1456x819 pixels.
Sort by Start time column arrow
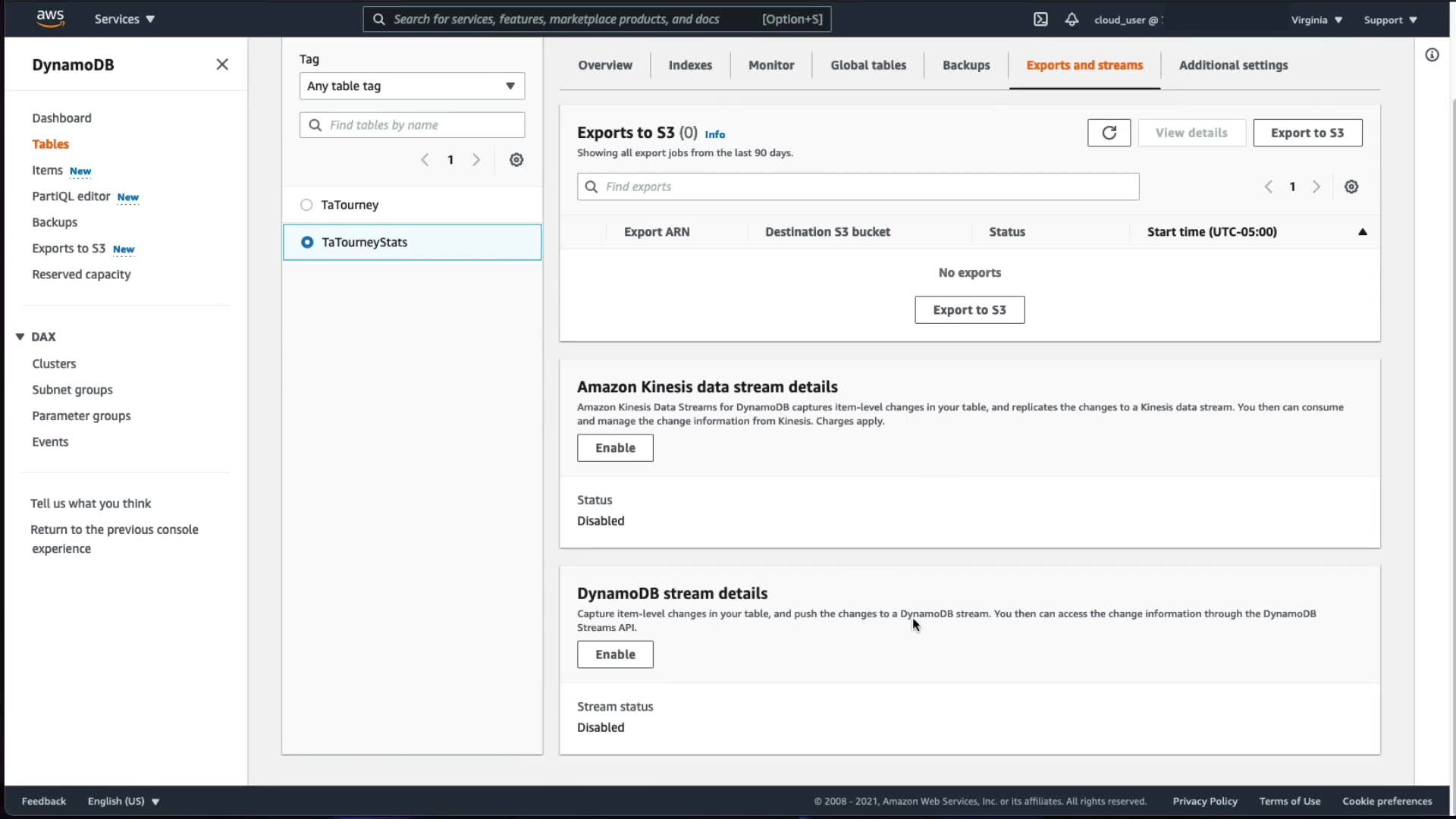1362,232
